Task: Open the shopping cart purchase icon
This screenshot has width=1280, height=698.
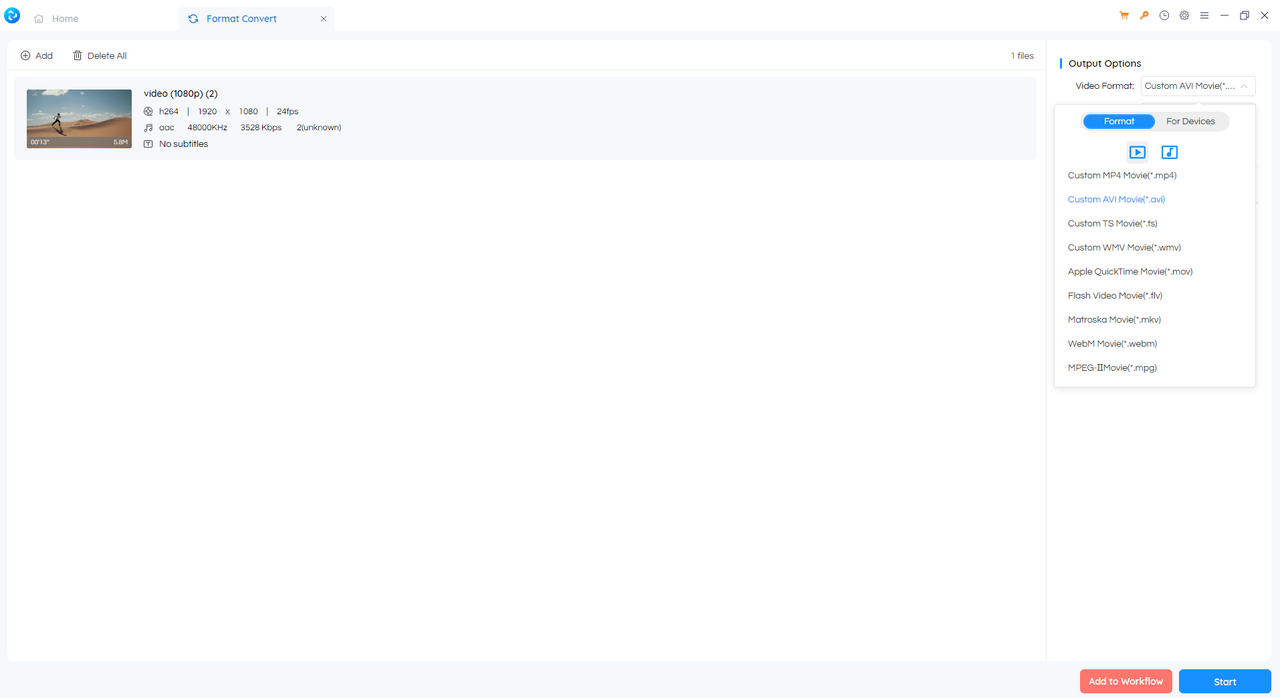Action: [1124, 16]
